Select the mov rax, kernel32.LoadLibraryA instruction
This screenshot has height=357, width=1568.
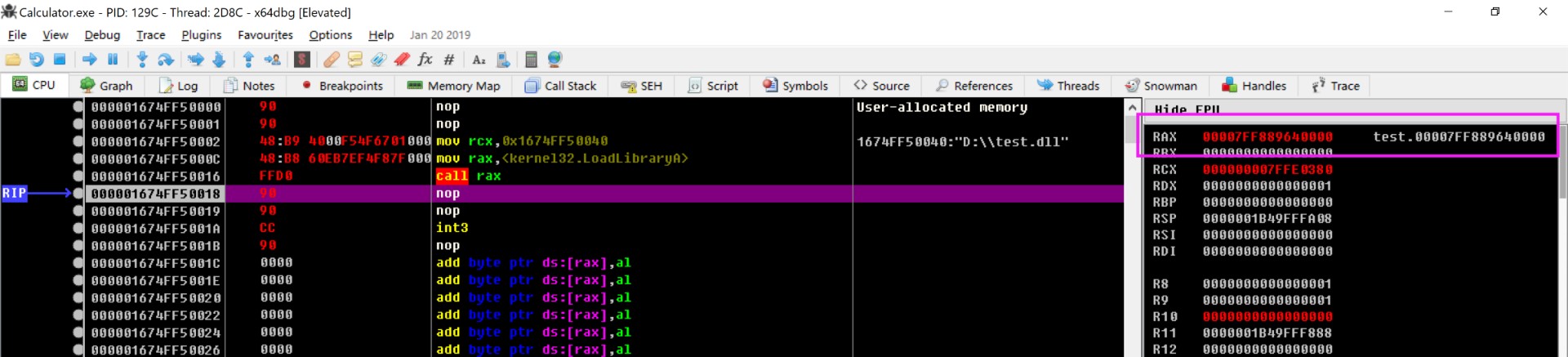tap(562, 158)
